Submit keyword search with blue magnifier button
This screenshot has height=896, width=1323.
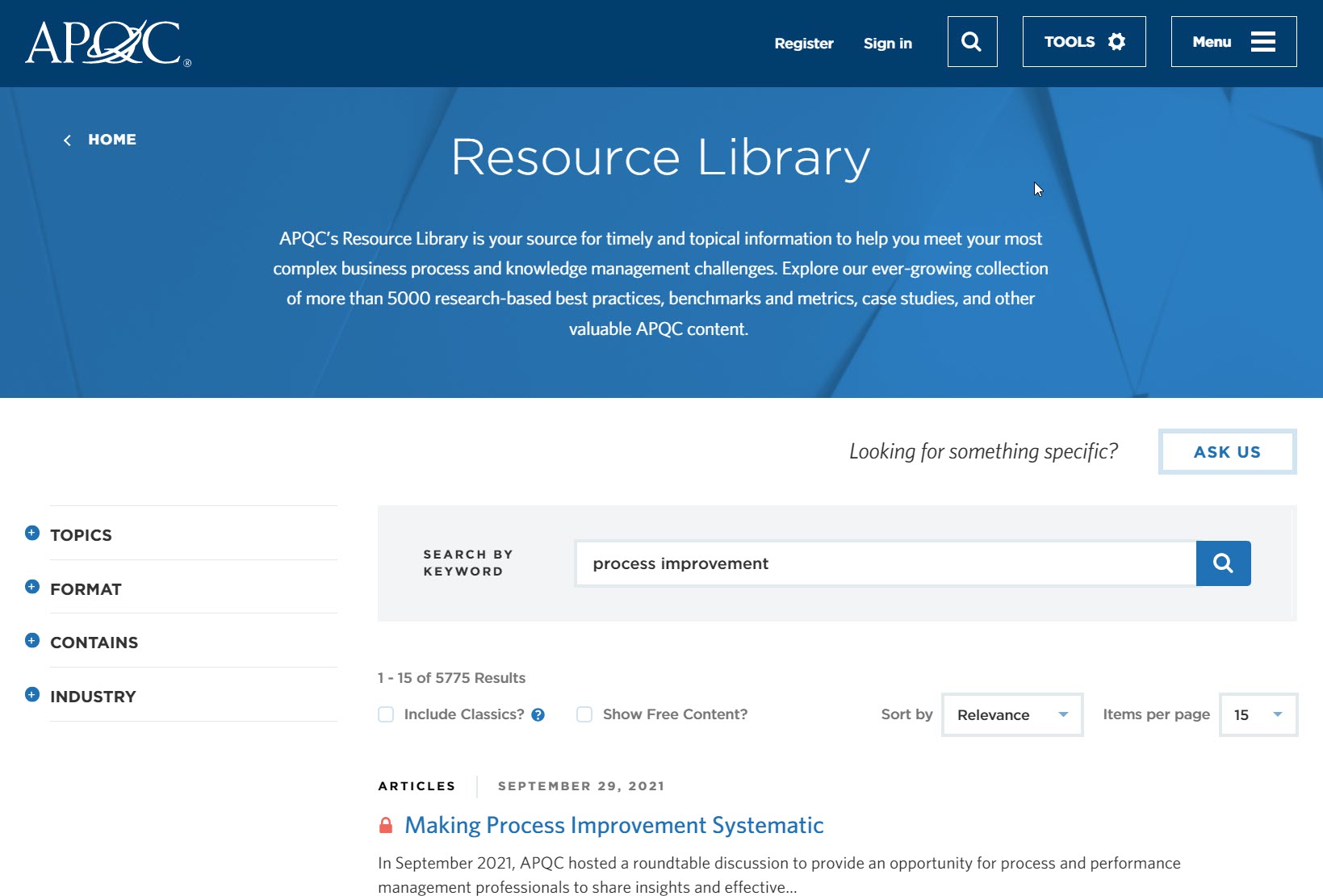tap(1224, 563)
